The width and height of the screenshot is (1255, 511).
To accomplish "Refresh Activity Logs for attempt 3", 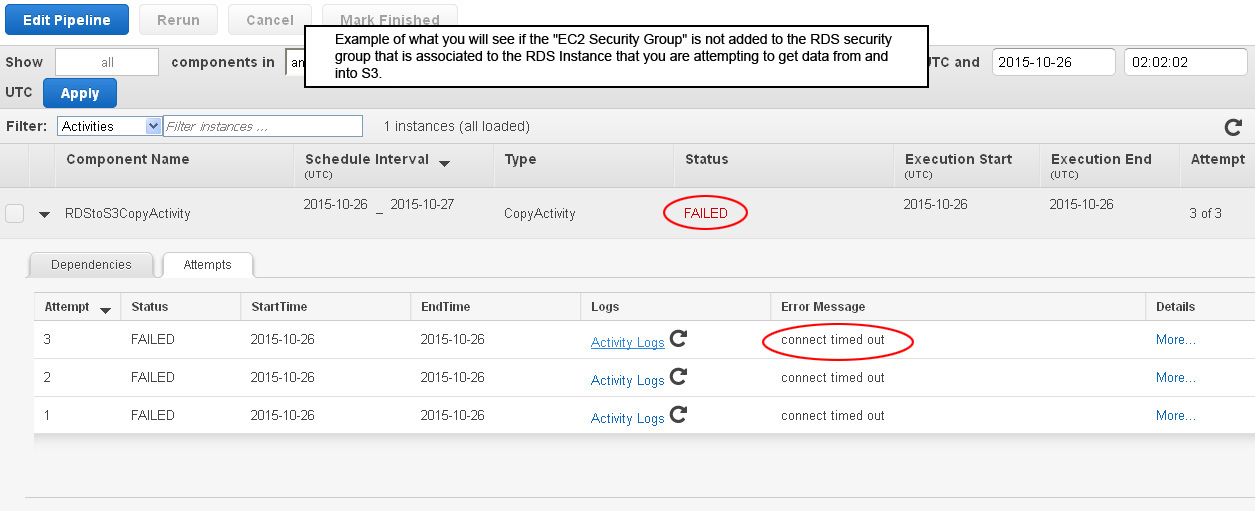I will (x=678, y=339).
